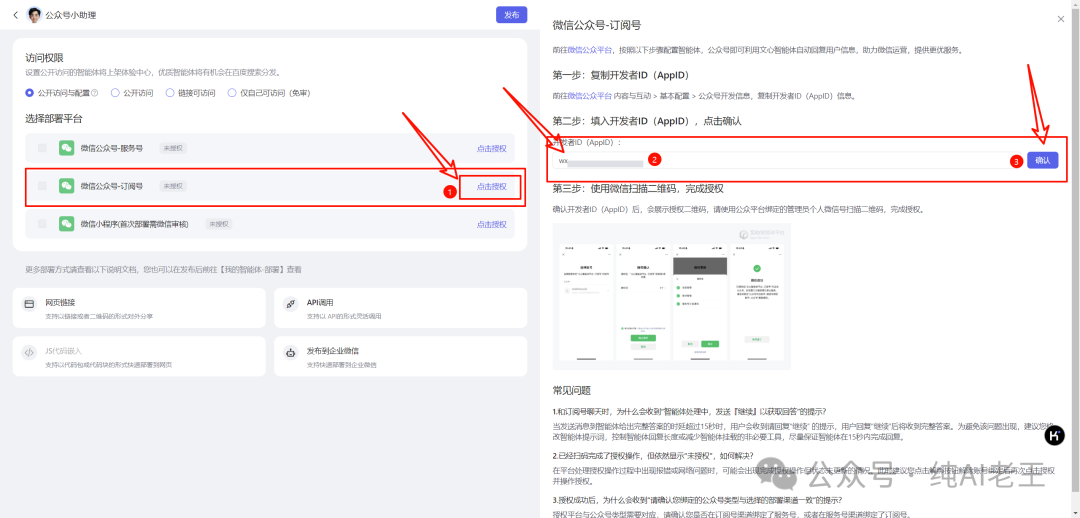Viewport: 1080px width, 518px height.
Task: Click the 开发者ID (AppID) input field
Action: tap(787, 160)
